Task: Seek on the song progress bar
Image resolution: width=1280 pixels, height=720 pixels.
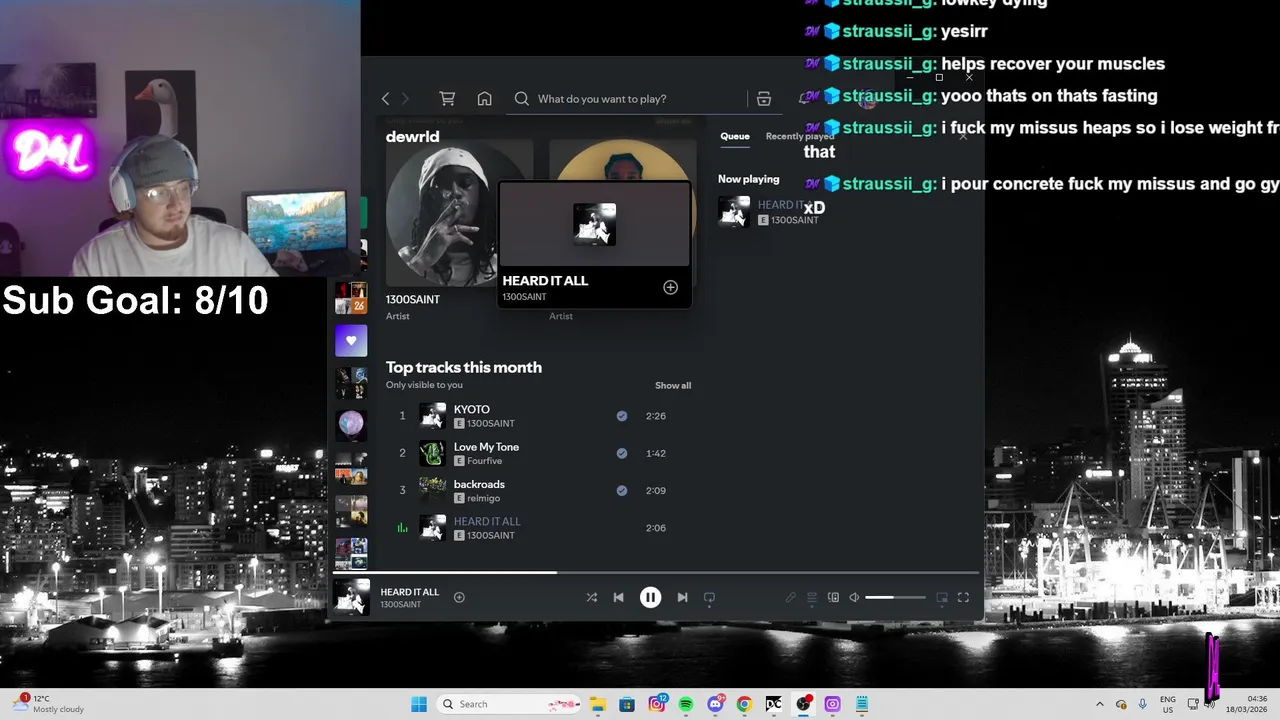Action: pyautogui.click(x=656, y=573)
